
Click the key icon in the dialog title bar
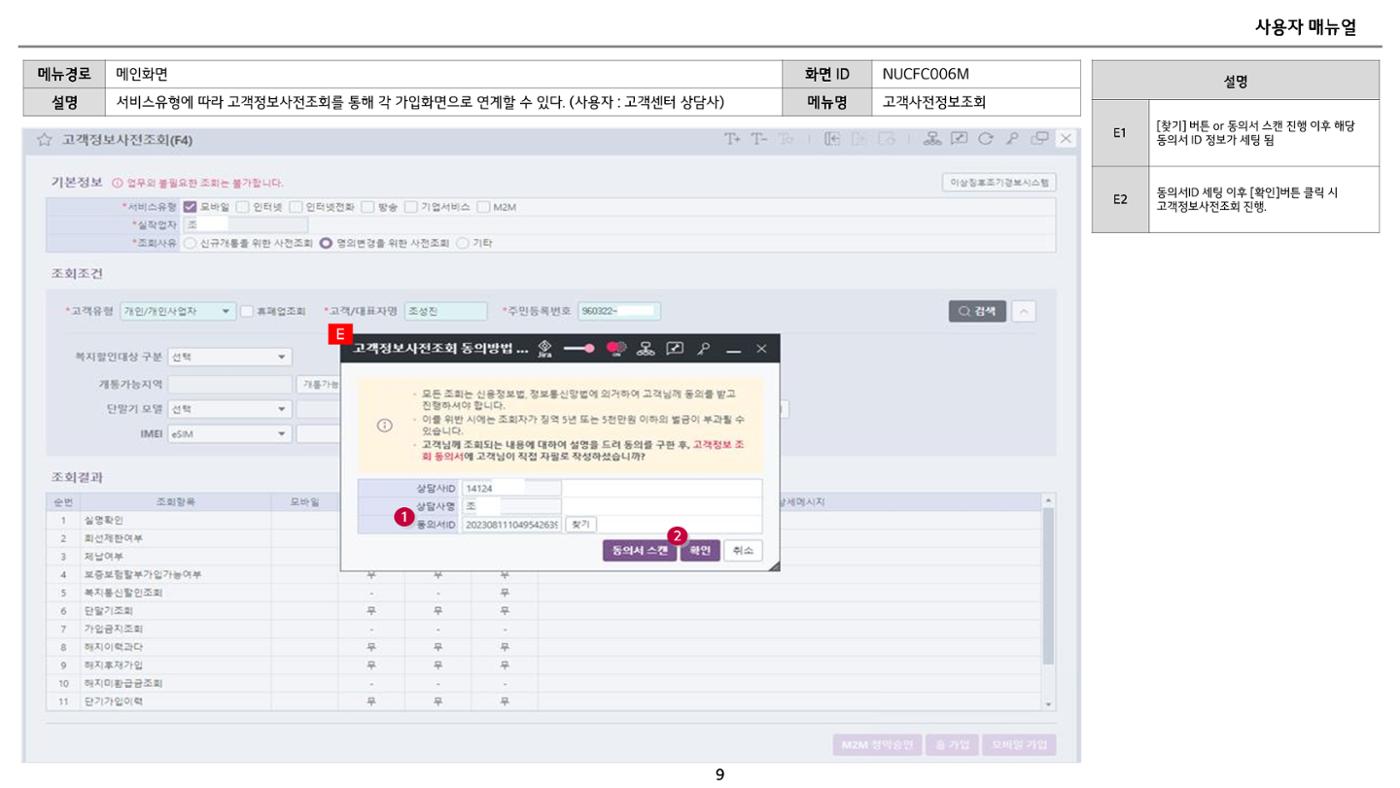pos(704,347)
